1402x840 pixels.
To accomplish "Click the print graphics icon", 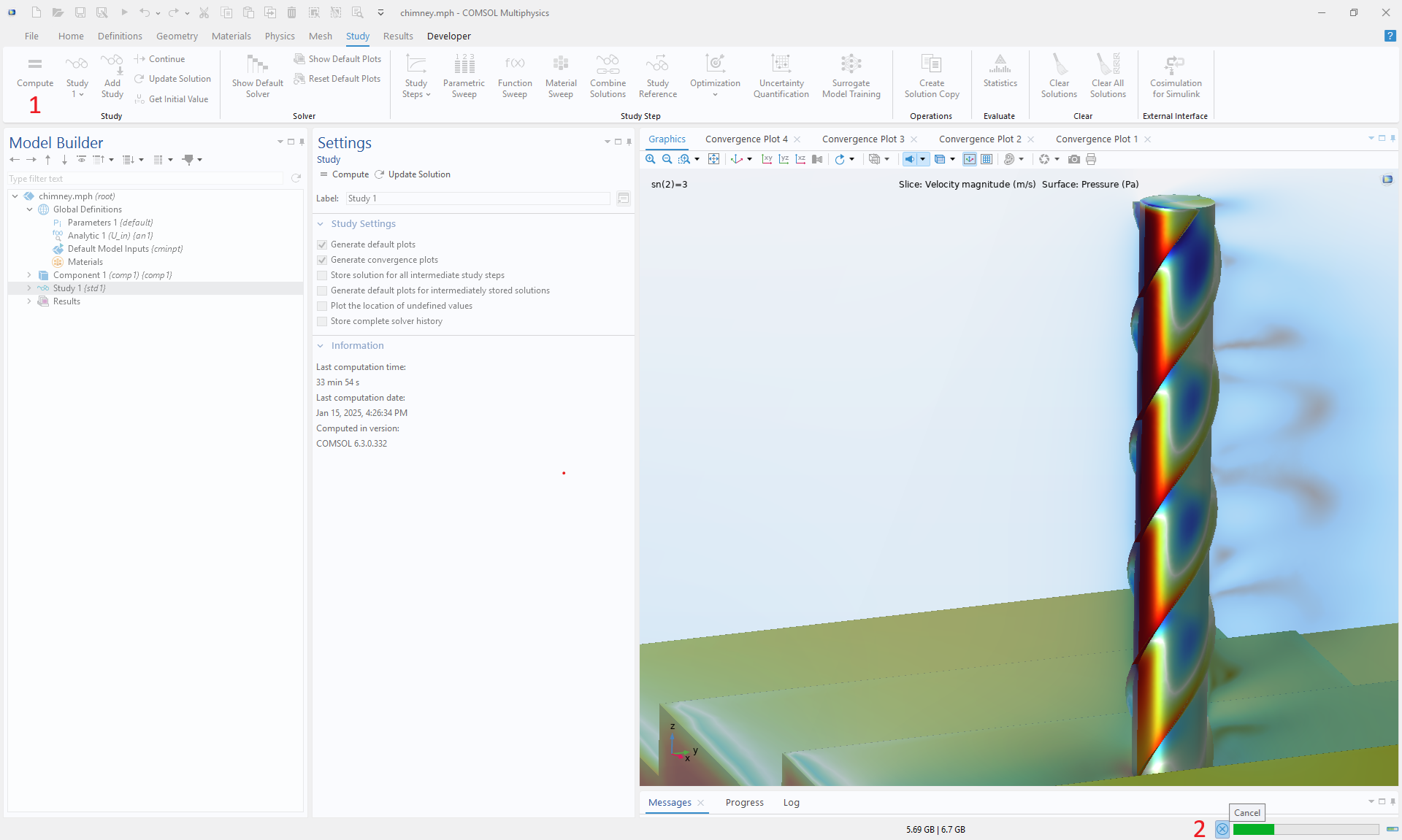I will point(1091,159).
